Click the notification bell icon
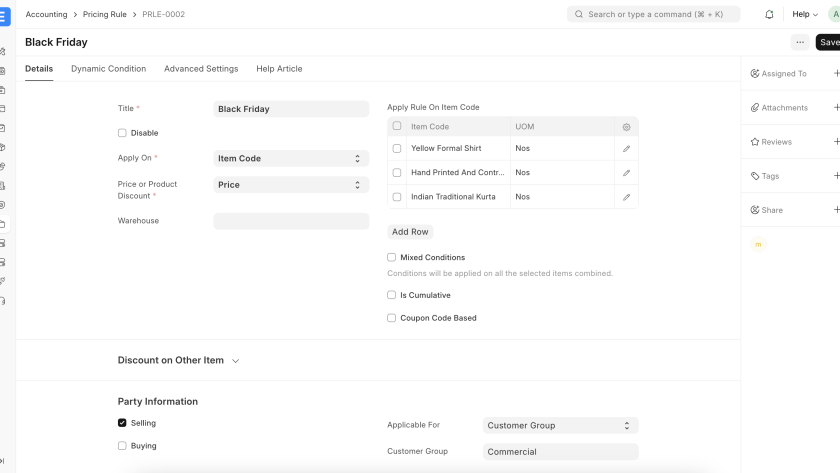Screen dimensions: 840x473 click(769, 15)
